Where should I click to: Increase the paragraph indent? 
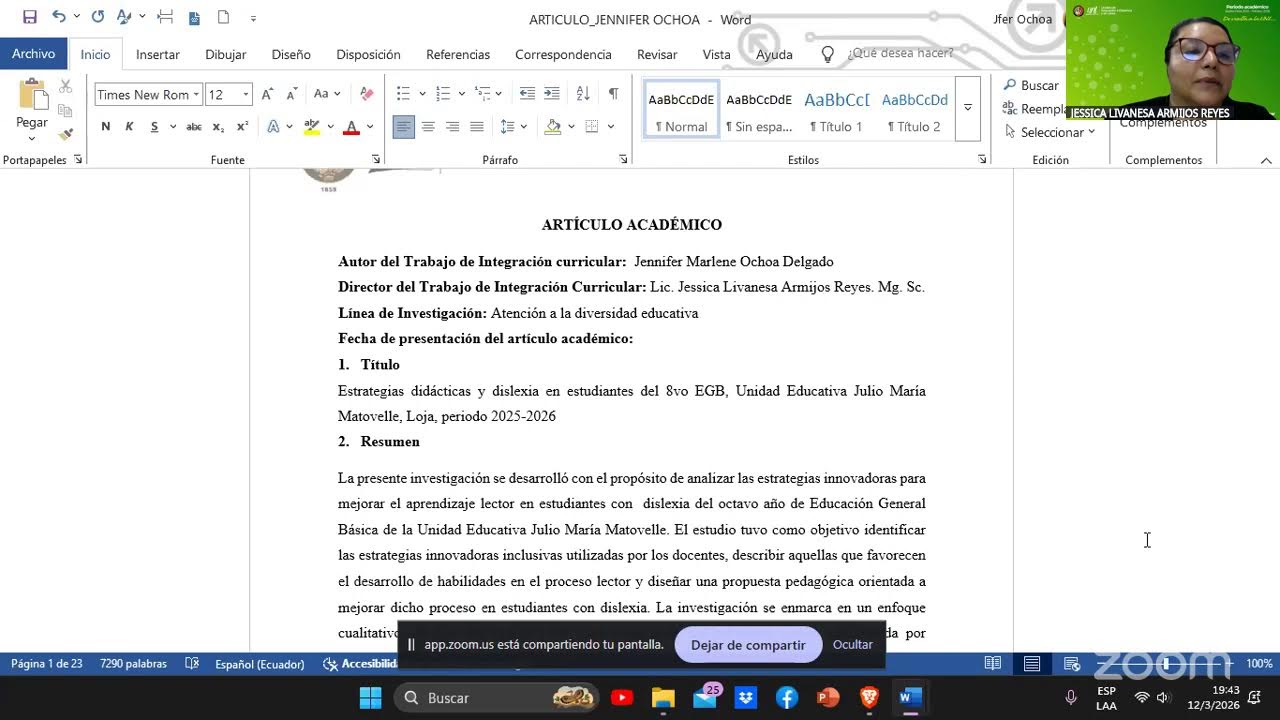tap(551, 94)
